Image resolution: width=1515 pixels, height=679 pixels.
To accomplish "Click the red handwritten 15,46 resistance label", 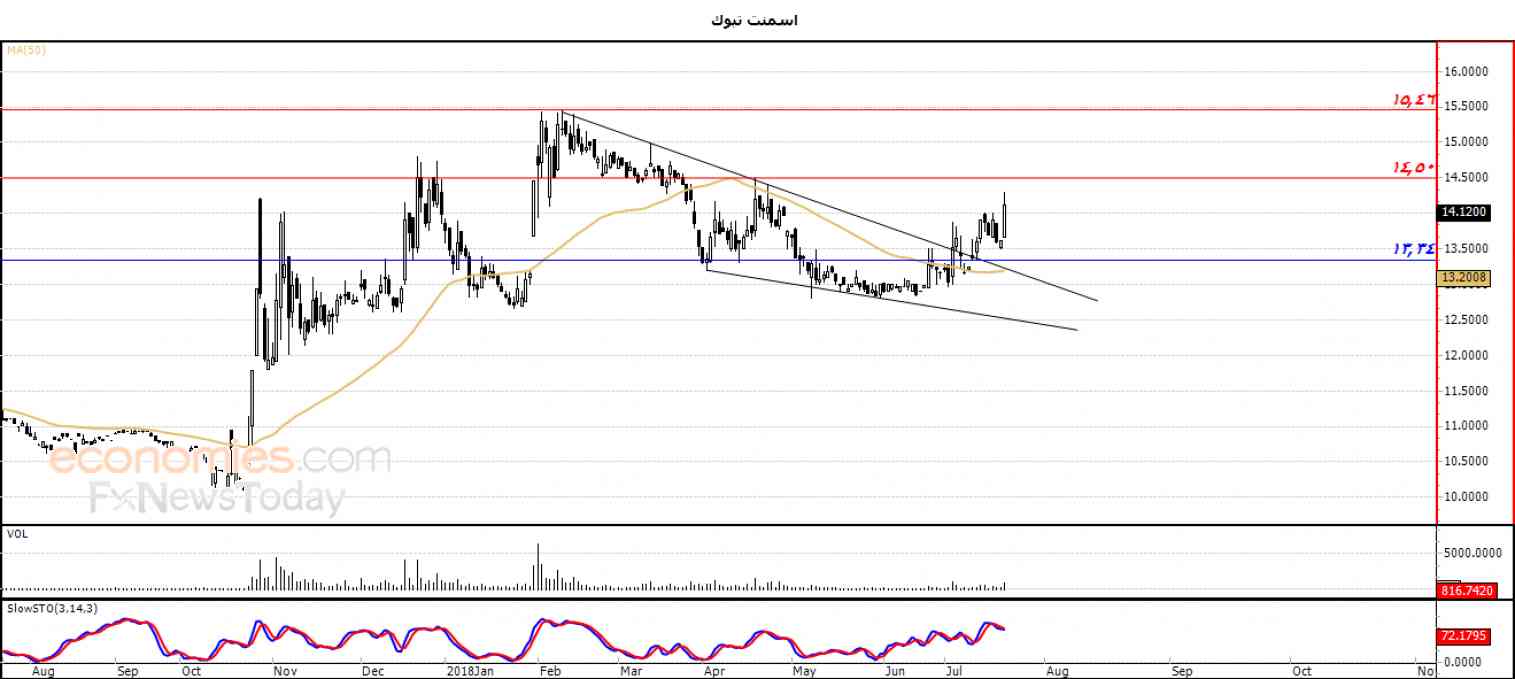I will 1414,99.
